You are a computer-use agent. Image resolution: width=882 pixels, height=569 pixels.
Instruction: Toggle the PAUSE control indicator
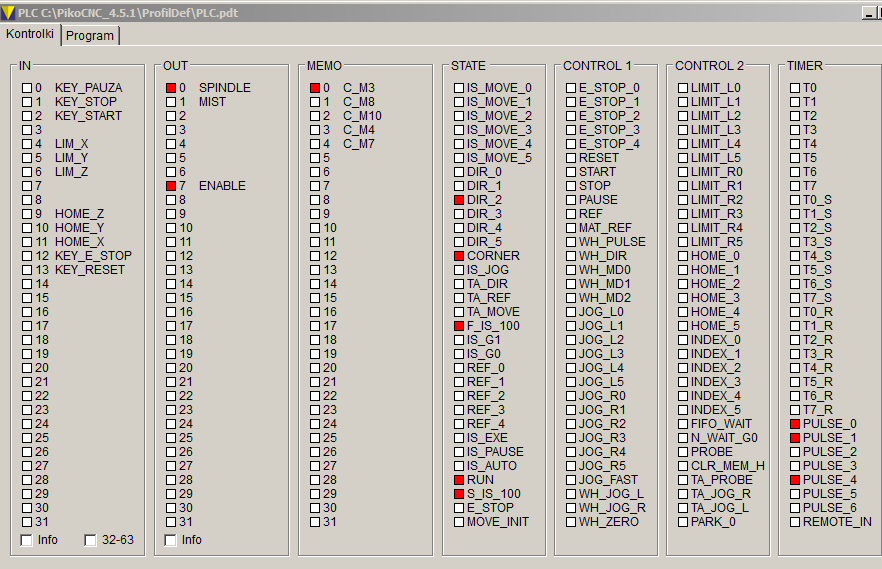coord(571,200)
